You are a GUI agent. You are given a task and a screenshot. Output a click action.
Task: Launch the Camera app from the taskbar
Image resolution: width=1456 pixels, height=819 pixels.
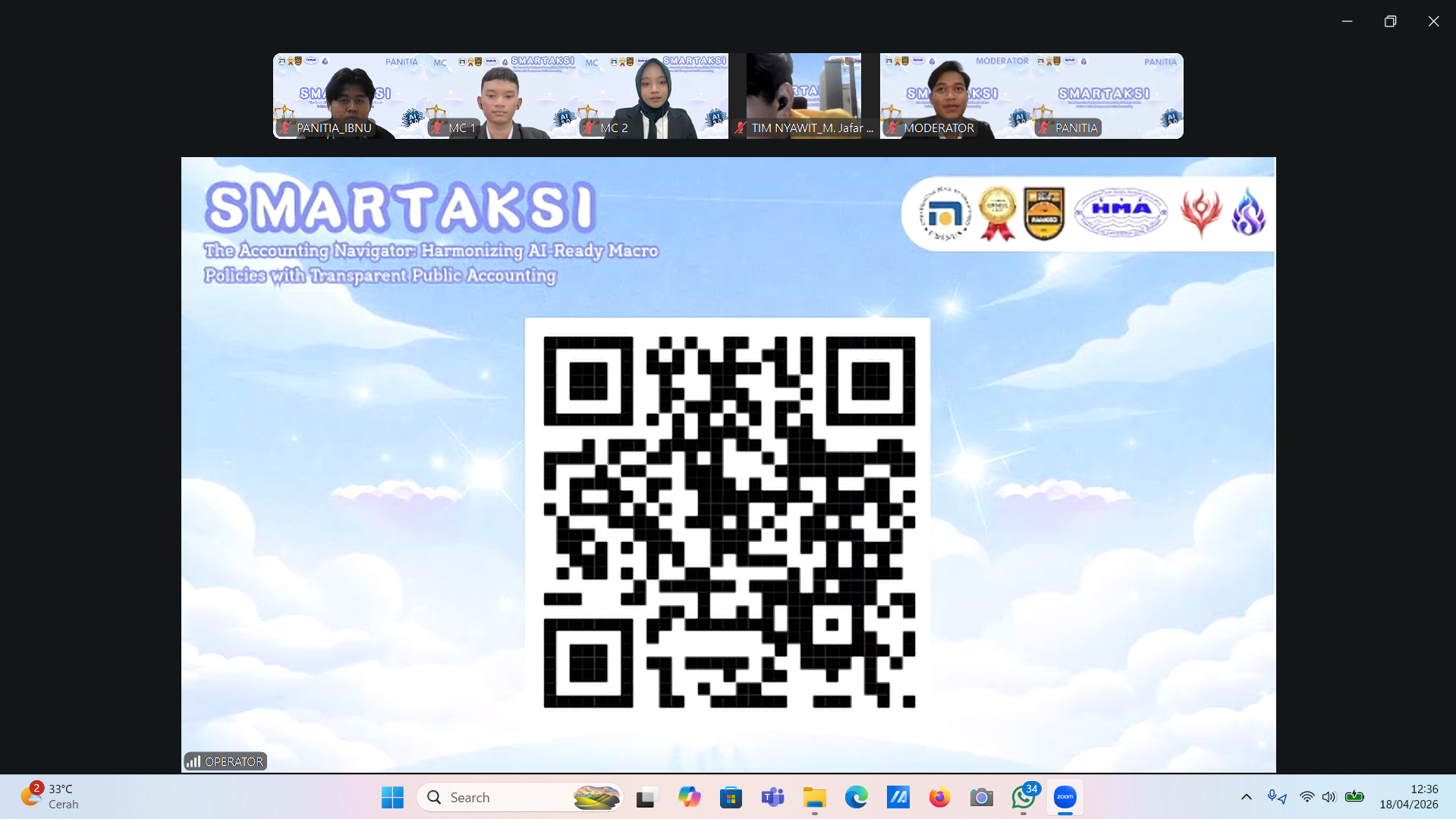pyautogui.click(x=981, y=797)
